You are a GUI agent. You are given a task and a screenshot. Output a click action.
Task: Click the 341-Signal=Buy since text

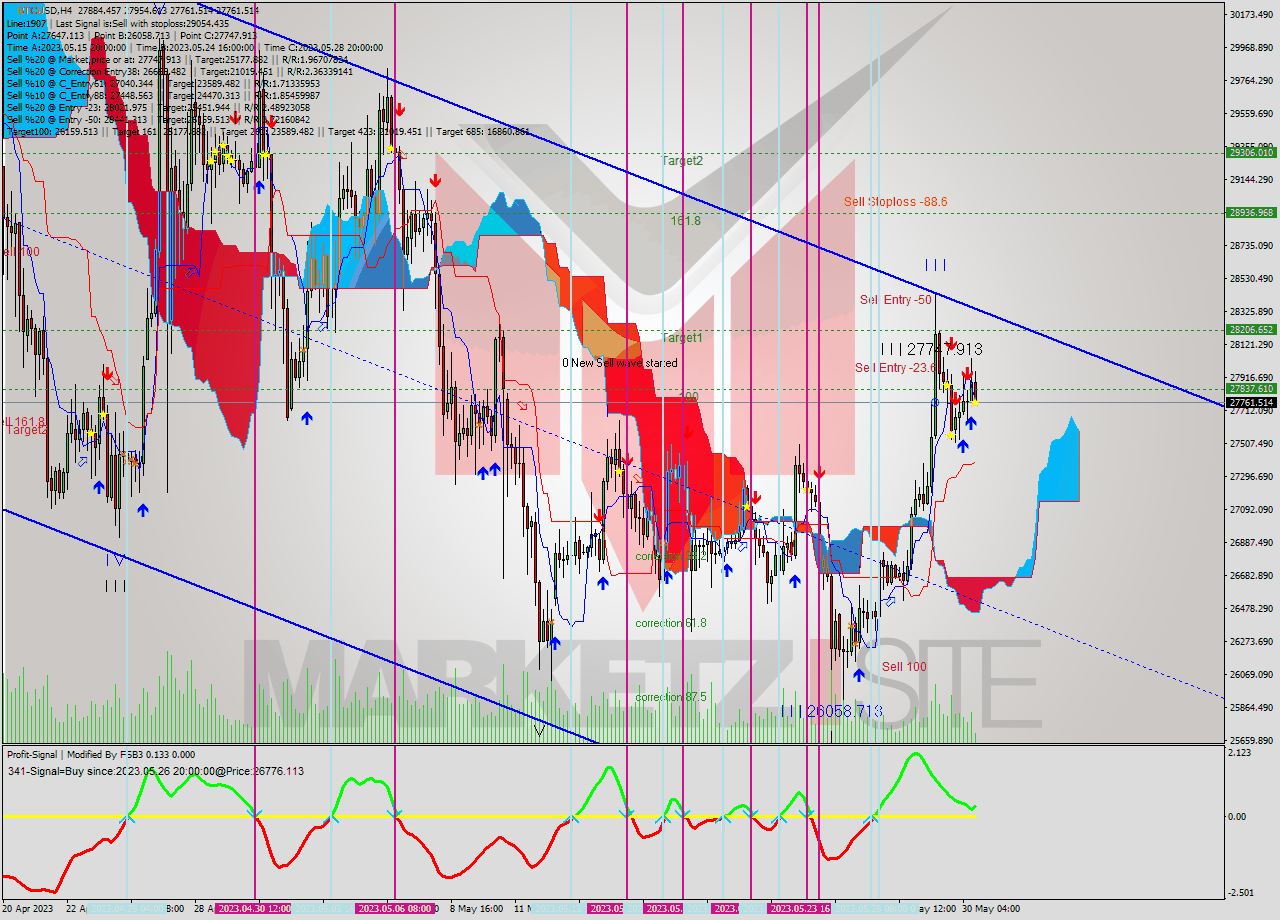155,771
